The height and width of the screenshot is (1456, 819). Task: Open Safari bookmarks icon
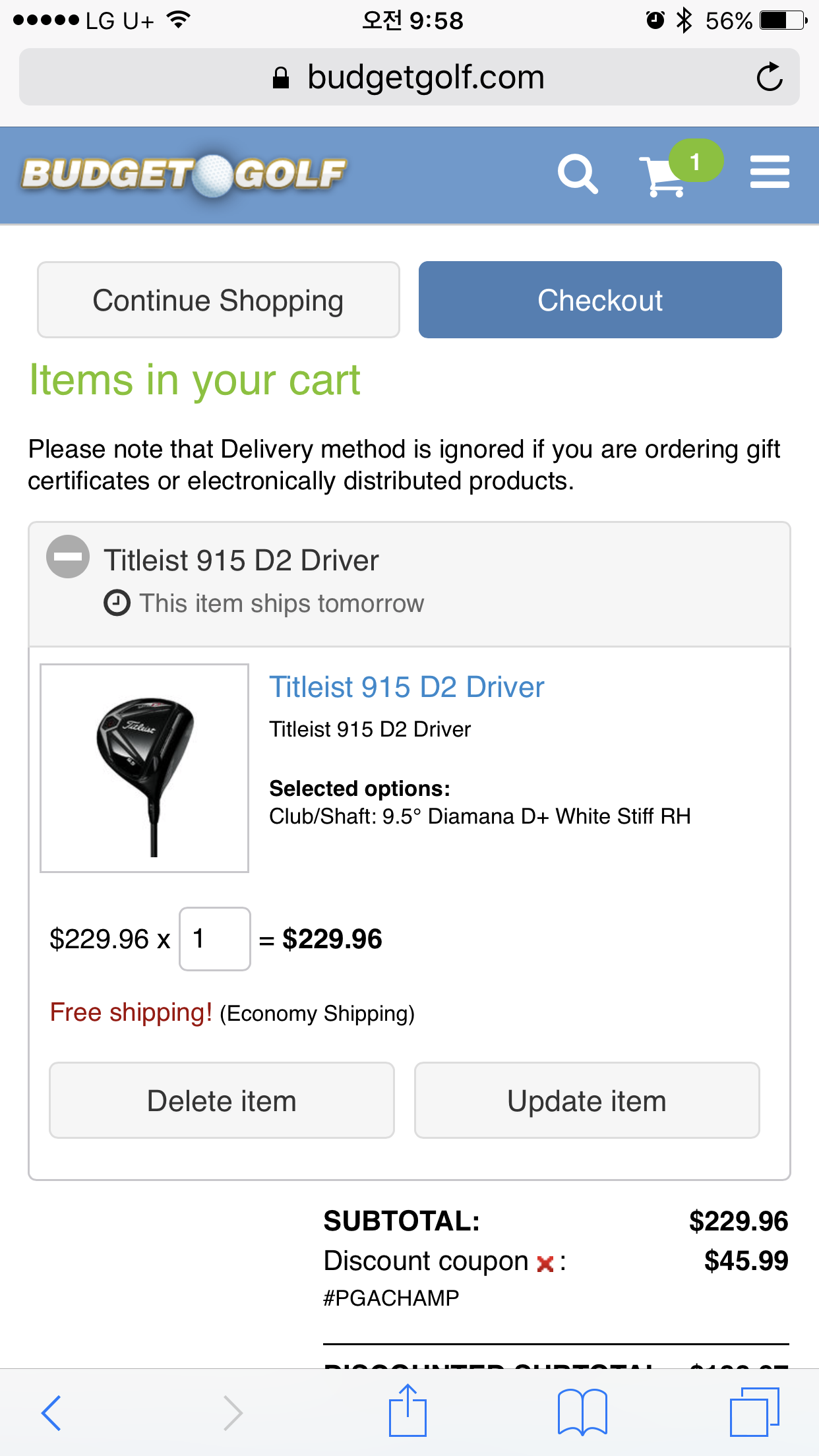click(x=582, y=1412)
